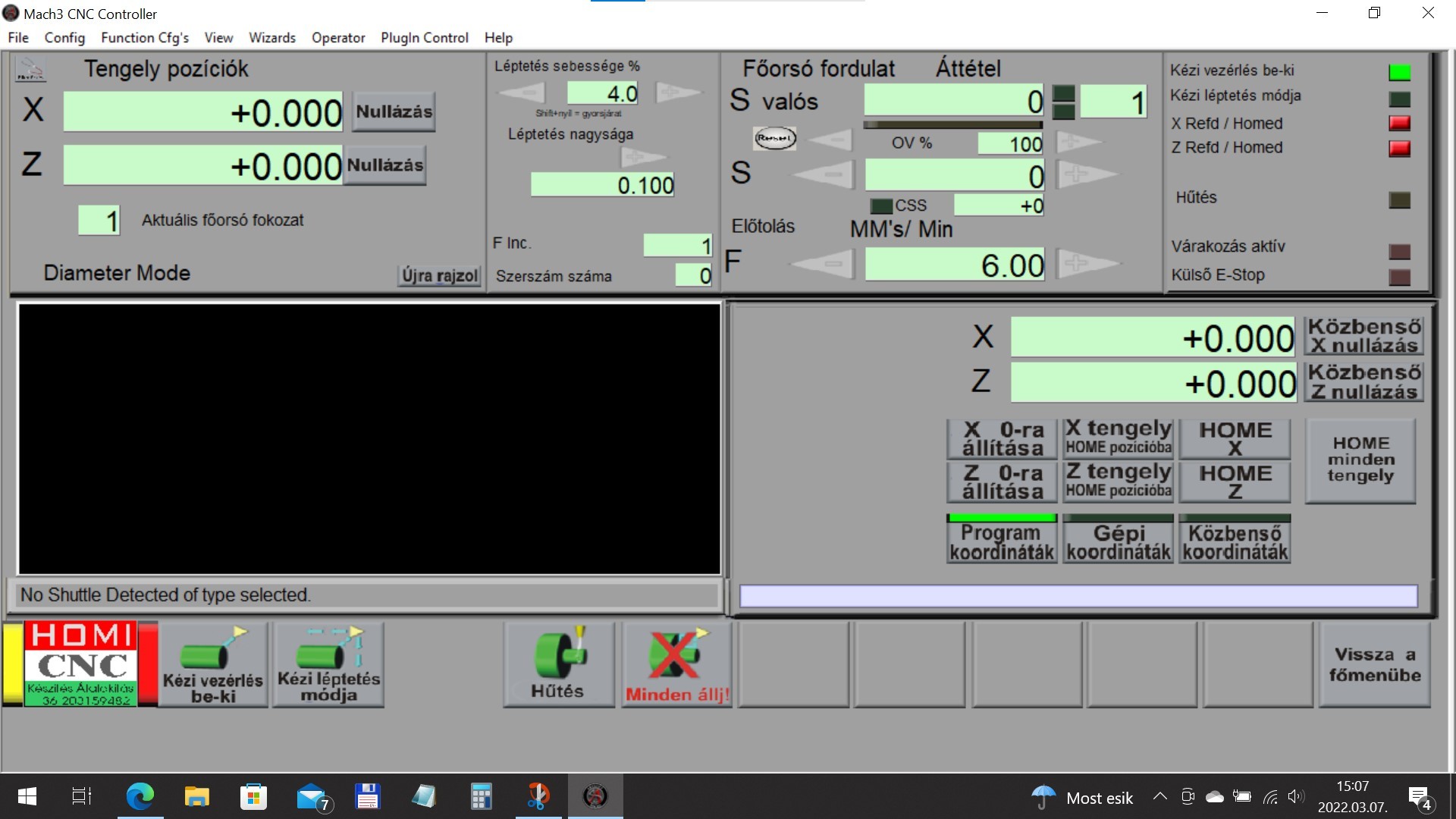Open the Wizards menu
1456x819 pixels.
point(271,37)
